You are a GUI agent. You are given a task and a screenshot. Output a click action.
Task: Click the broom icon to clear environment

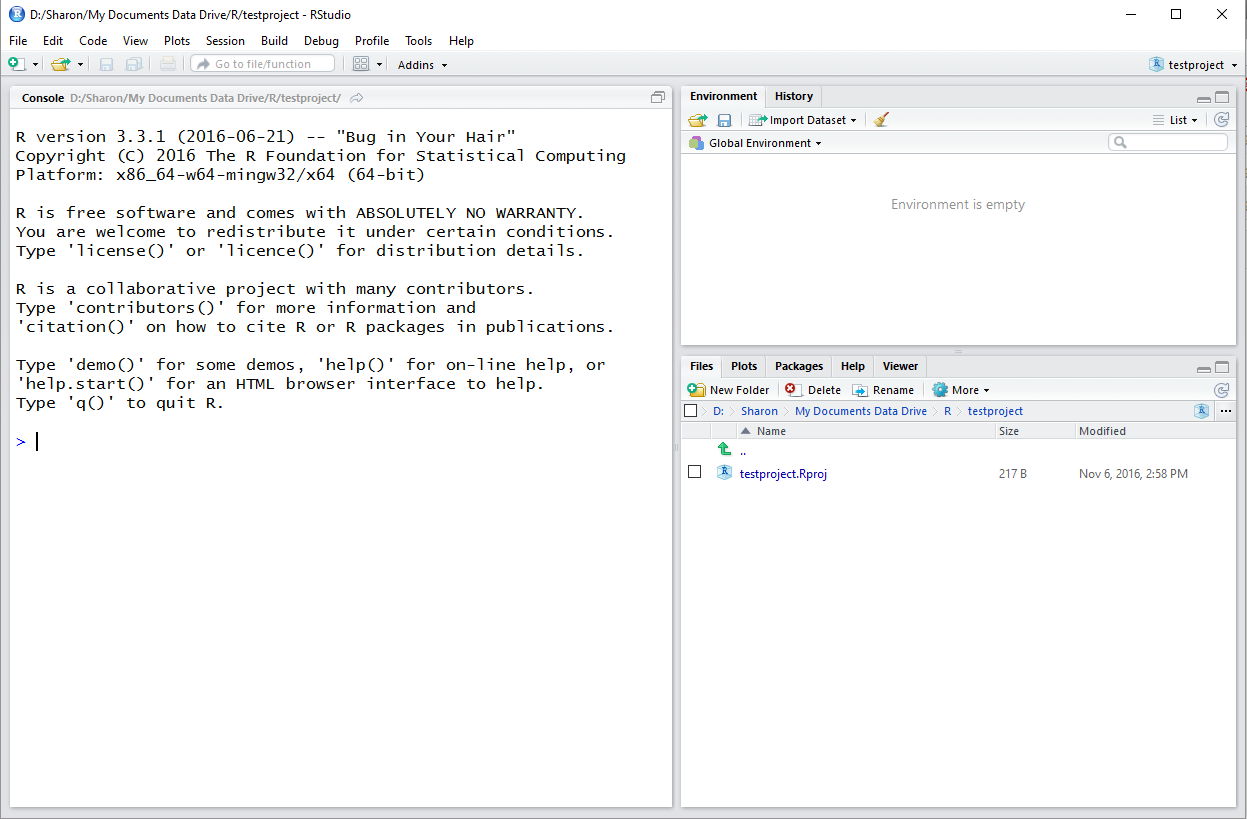881,120
